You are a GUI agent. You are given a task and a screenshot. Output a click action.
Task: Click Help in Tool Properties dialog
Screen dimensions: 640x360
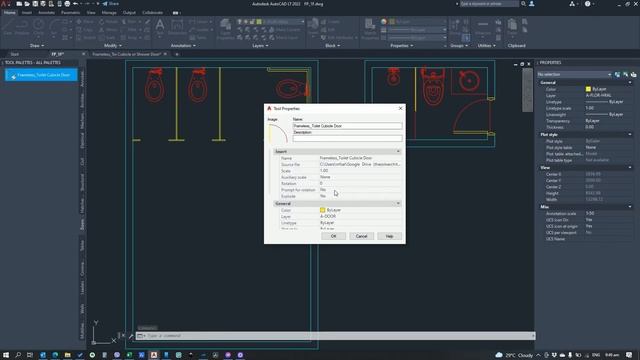pyautogui.click(x=389, y=236)
